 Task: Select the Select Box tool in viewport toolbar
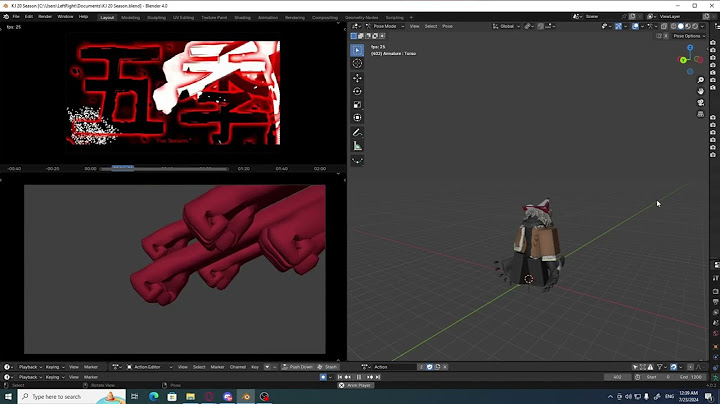click(357, 50)
